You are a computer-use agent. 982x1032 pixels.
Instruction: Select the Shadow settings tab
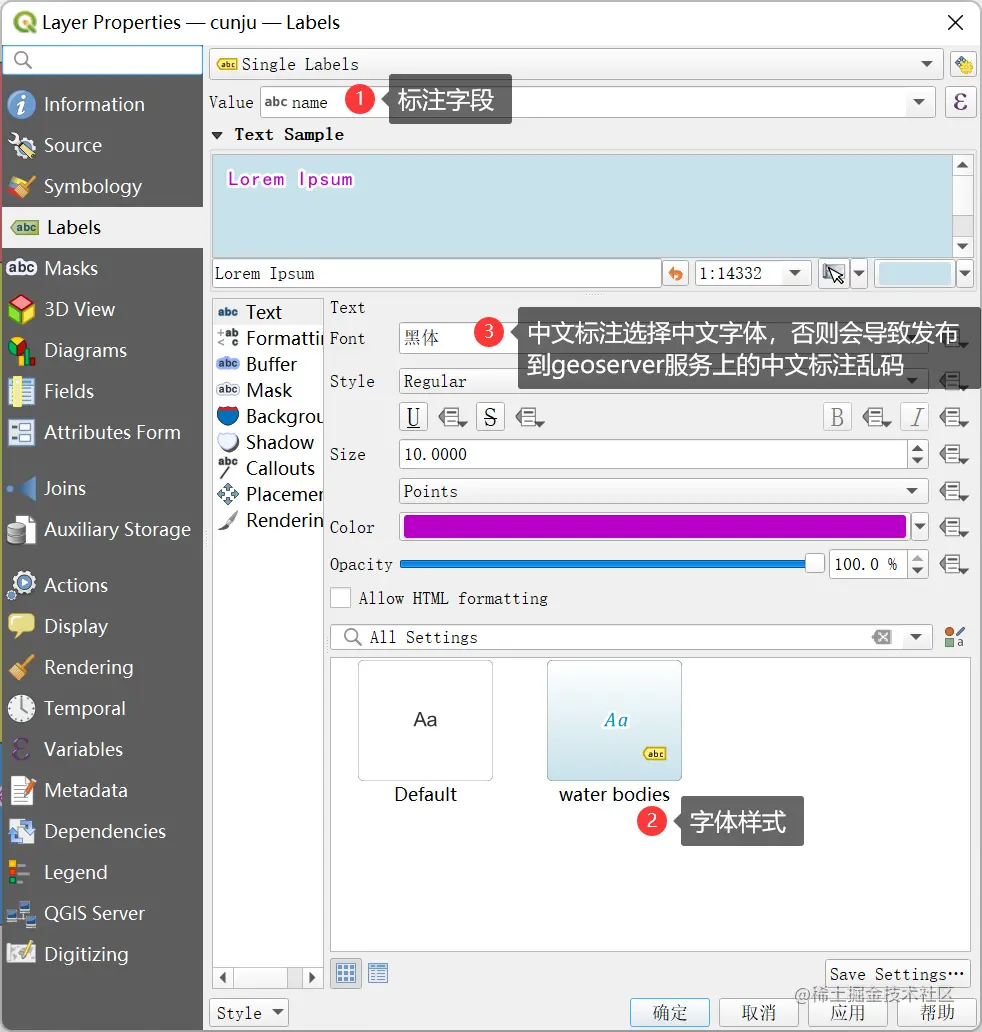[268, 442]
